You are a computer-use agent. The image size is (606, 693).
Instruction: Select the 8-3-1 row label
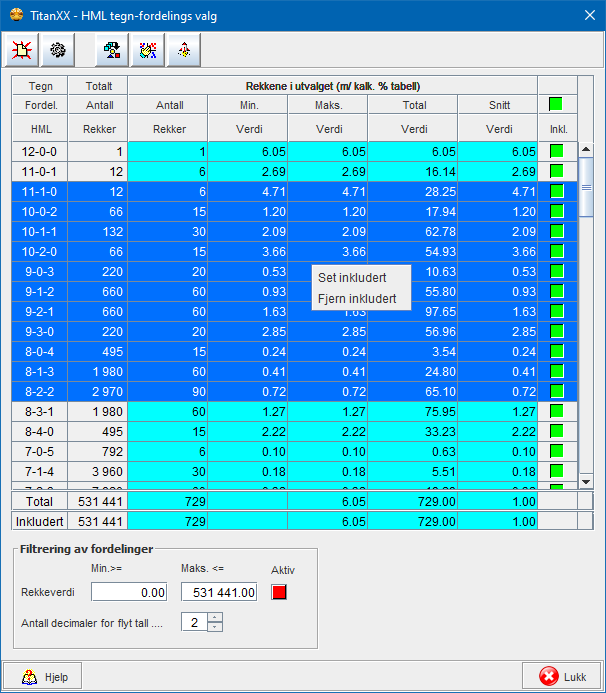tap(39, 411)
